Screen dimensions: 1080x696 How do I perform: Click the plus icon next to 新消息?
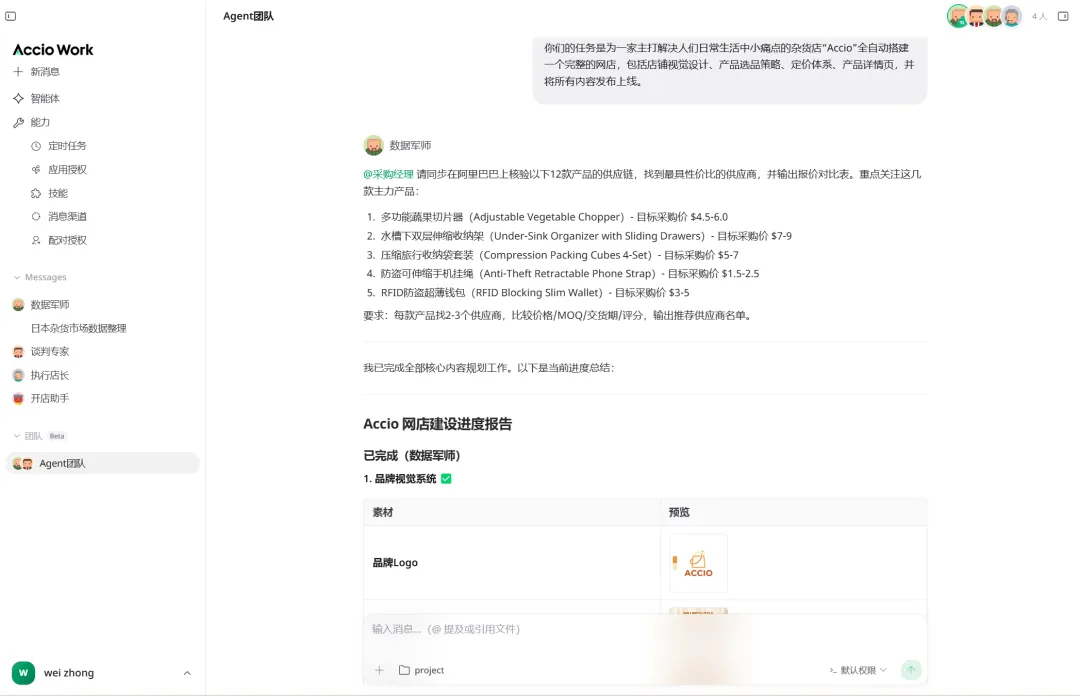pyautogui.click(x=18, y=72)
